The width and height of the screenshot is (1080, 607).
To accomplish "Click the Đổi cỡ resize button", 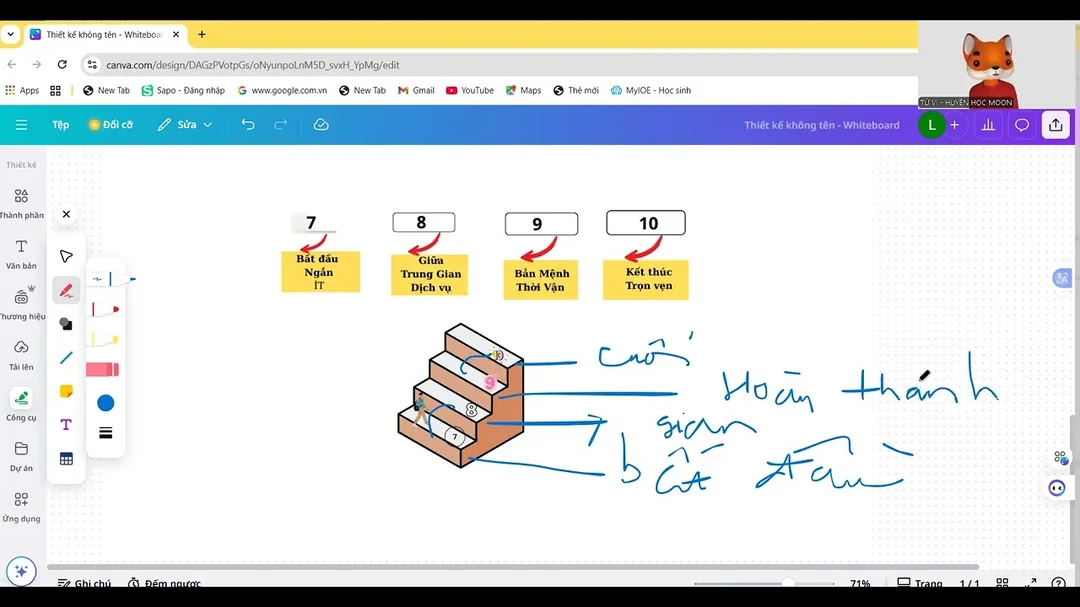I will pyautogui.click(x=111, y=125).
